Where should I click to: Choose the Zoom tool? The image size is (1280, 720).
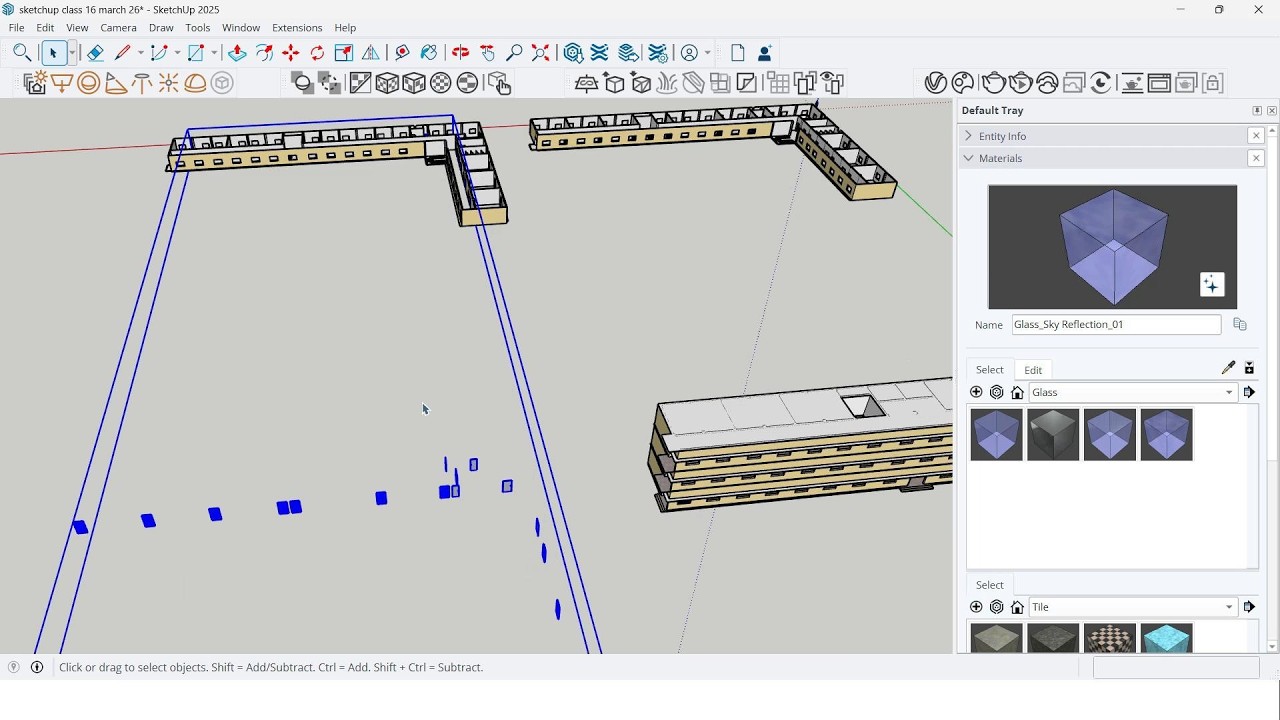pos(514,53)
